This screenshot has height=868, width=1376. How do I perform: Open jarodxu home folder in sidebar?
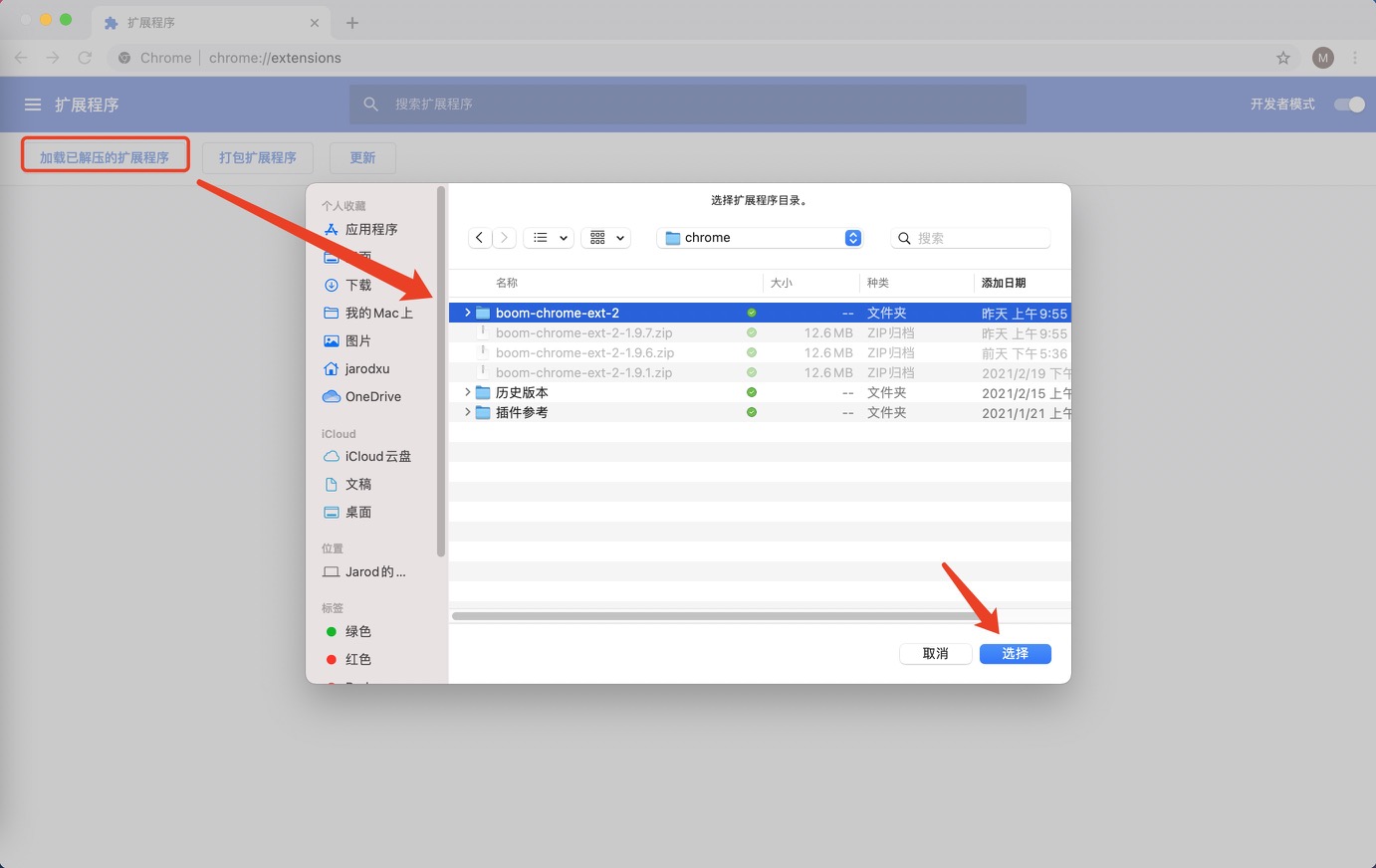(357, 368)
